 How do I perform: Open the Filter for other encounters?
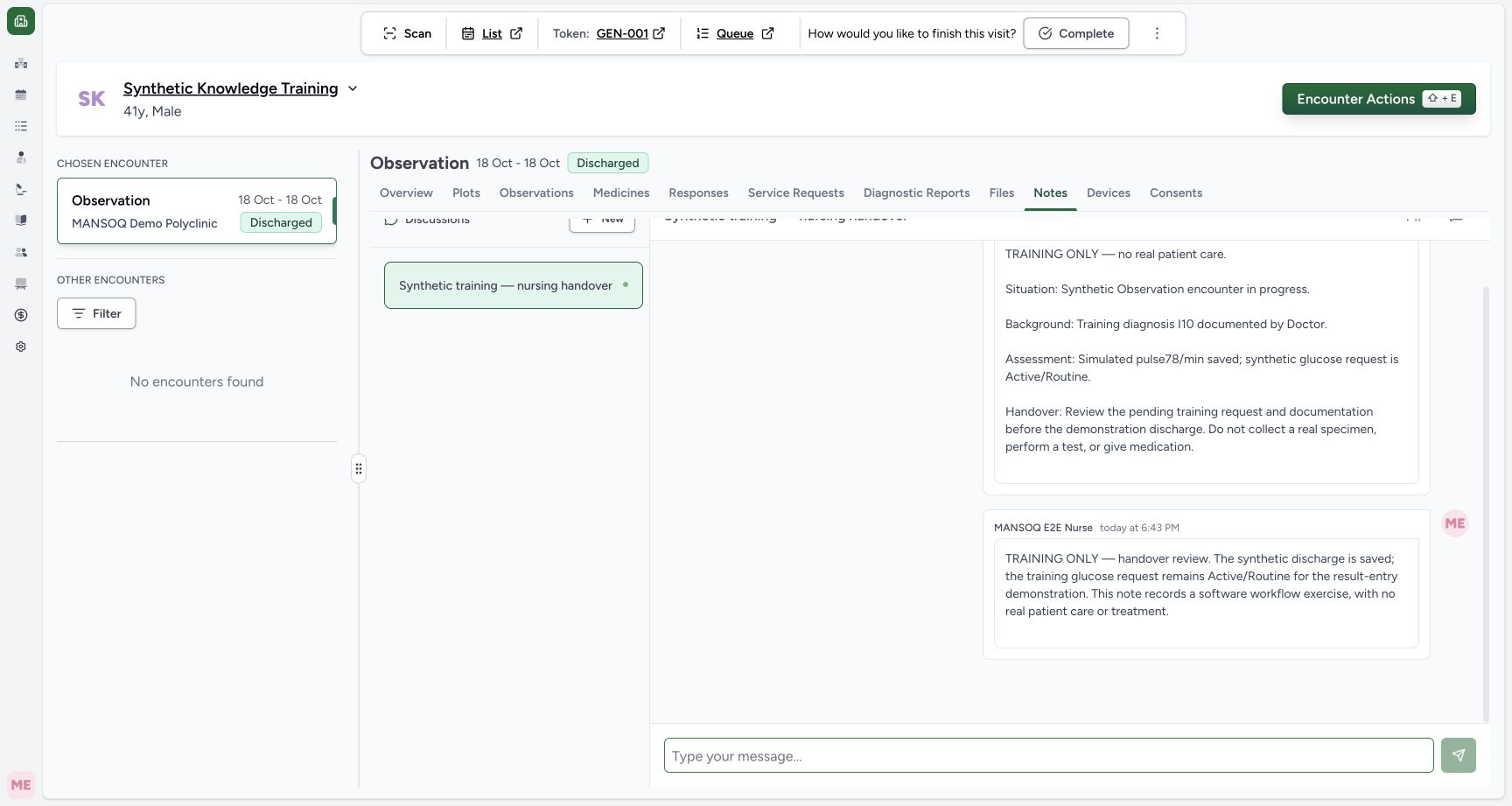tap(96, 313)
